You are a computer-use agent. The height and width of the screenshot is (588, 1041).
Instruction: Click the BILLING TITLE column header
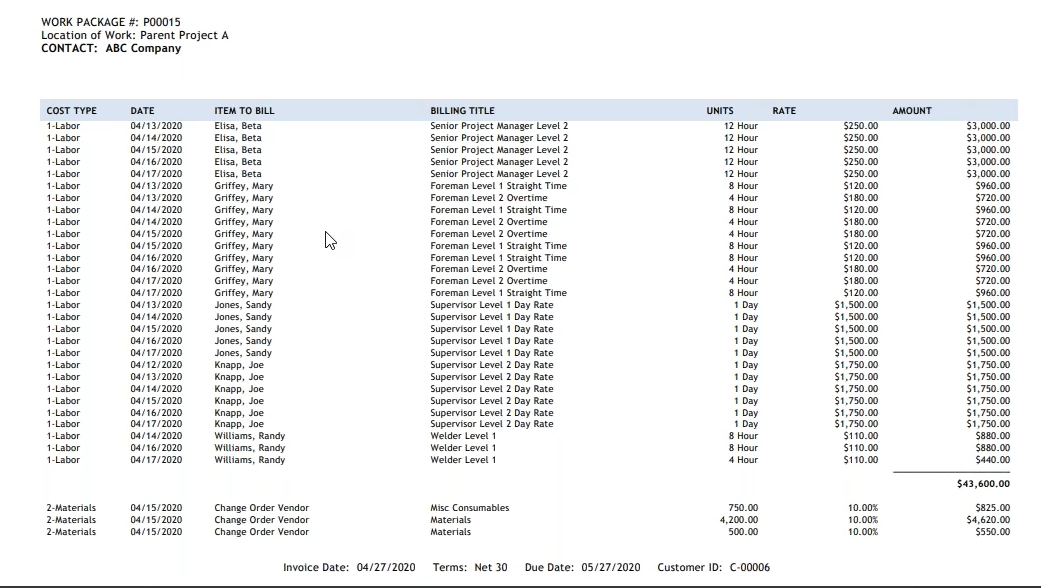(462, 111)
